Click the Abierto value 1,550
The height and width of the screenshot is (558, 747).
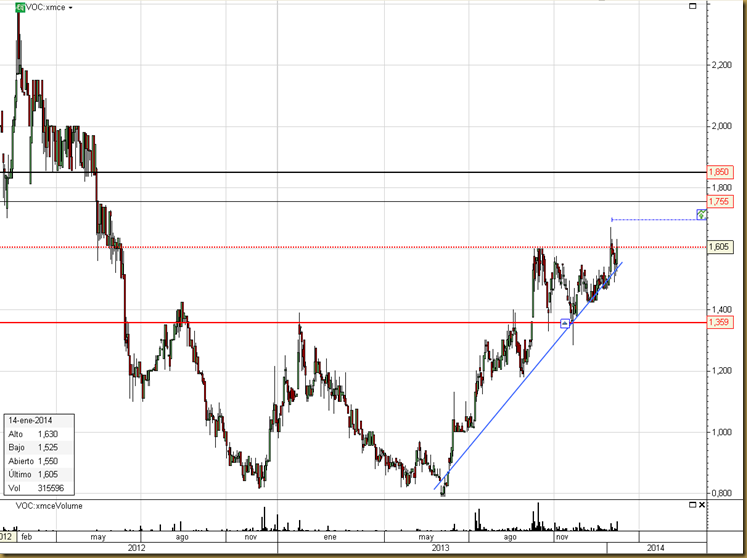coord(48,461)
